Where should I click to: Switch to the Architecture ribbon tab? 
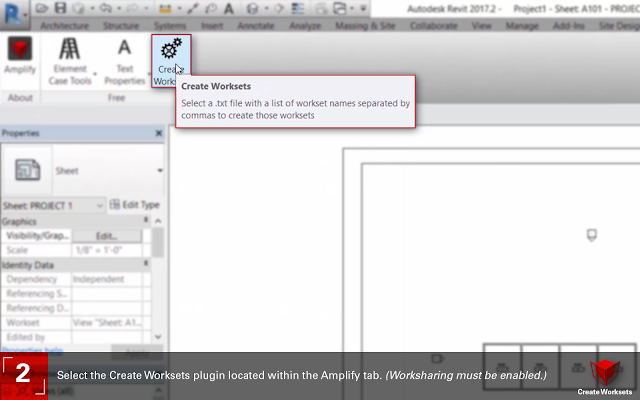point(64,26)
